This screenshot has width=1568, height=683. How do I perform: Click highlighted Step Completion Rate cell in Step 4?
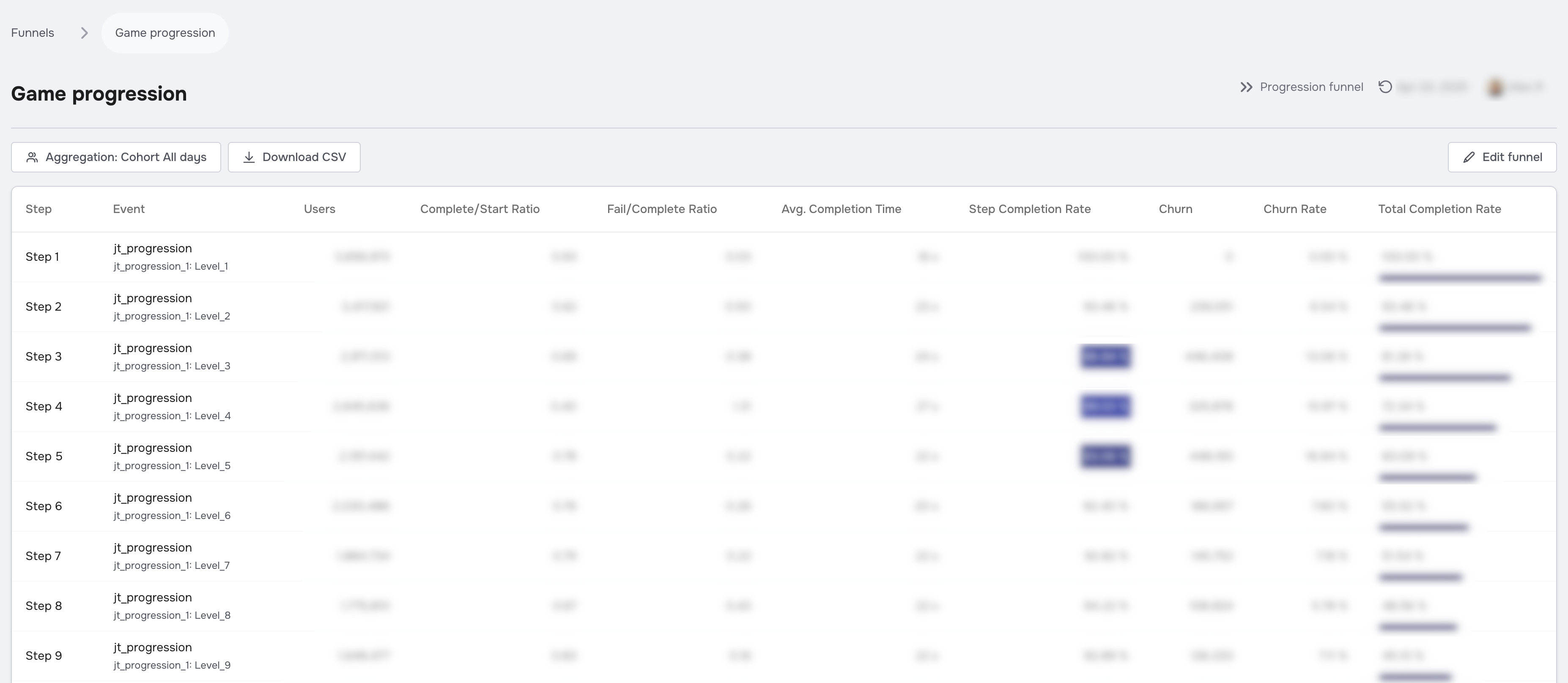click(x=1105, y=406)
